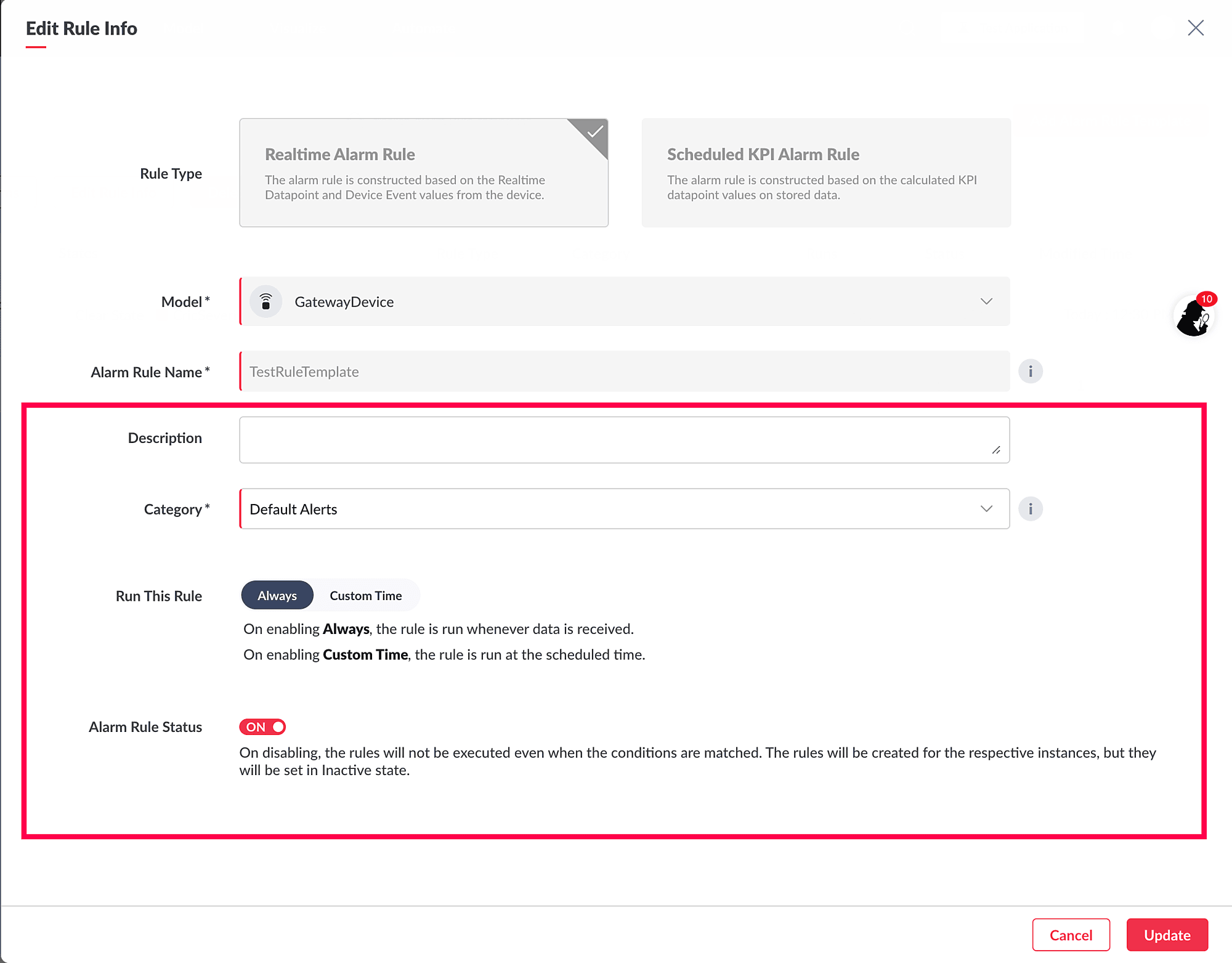Click the GatewayDevice model icon
The width and height of the screenshot is (1232, 963).
tap(265, 301)
